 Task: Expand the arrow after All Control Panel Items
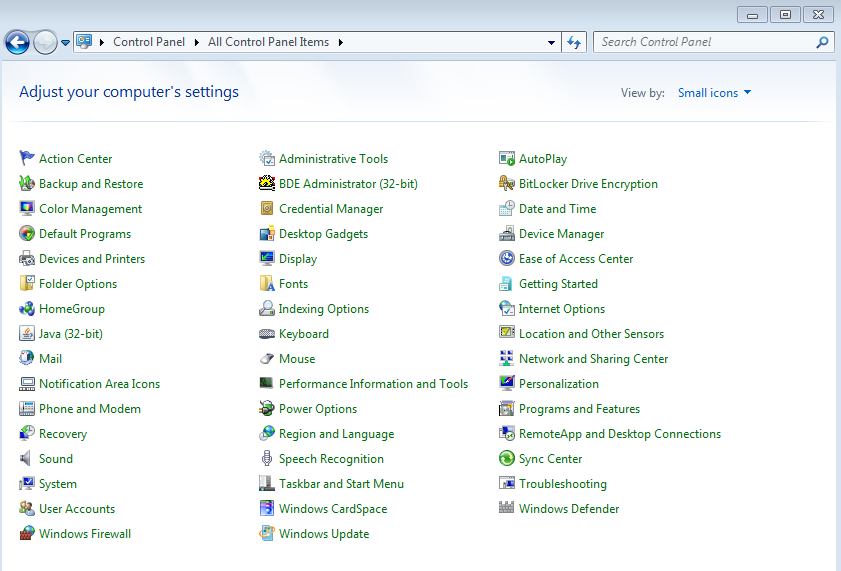341,42
